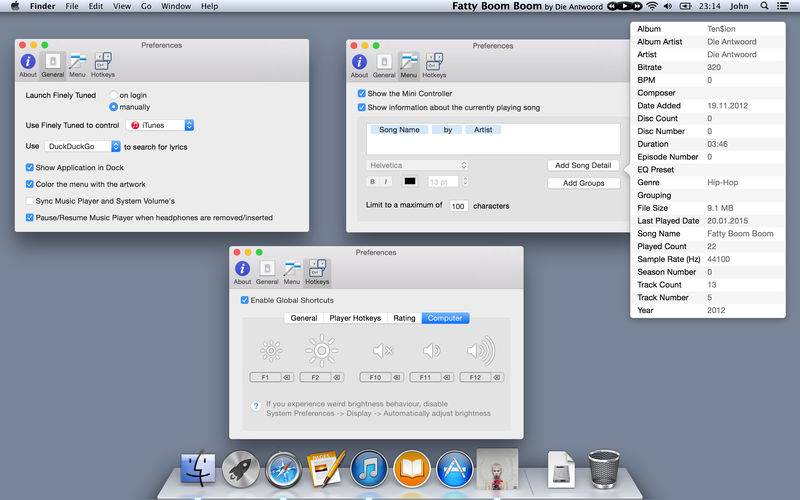The image size is (800, 500).
Task: Open the File menu in menu bar
Action: pos(72,6)
